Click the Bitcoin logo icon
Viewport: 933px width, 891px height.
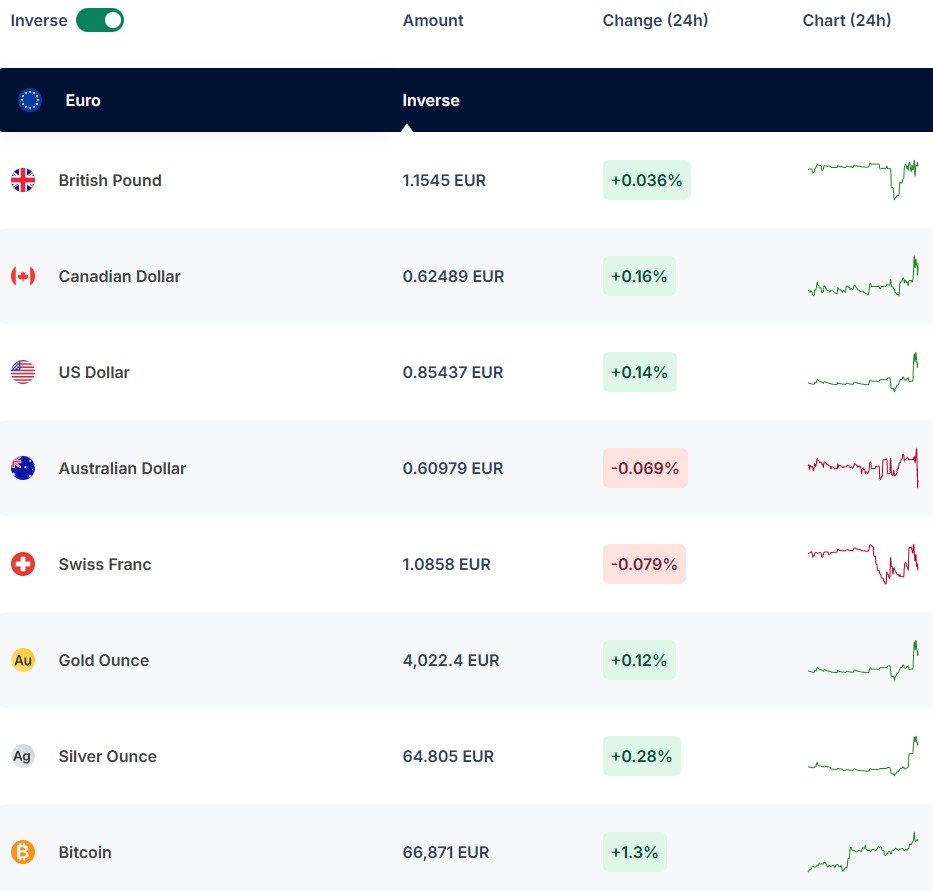coord(23,852)
